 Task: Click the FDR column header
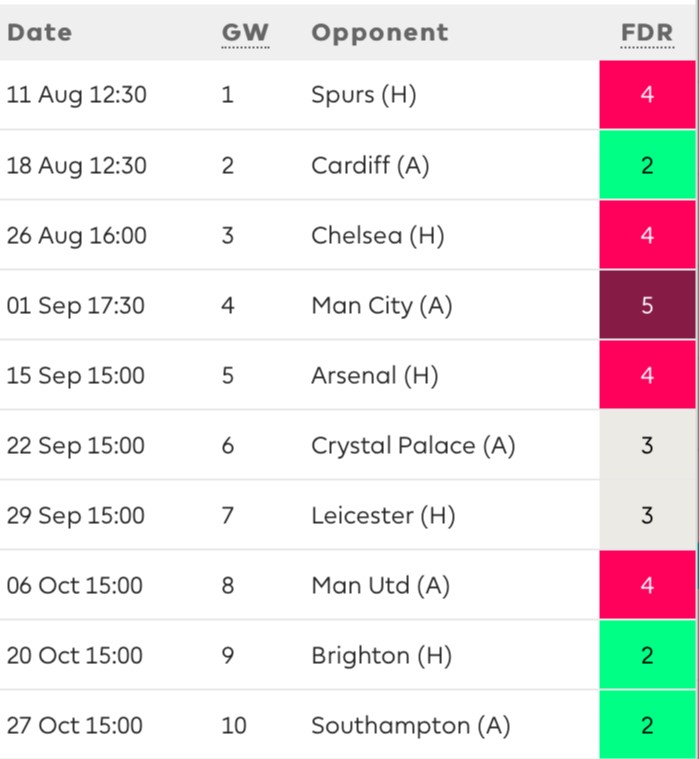[x=647, y=33]
